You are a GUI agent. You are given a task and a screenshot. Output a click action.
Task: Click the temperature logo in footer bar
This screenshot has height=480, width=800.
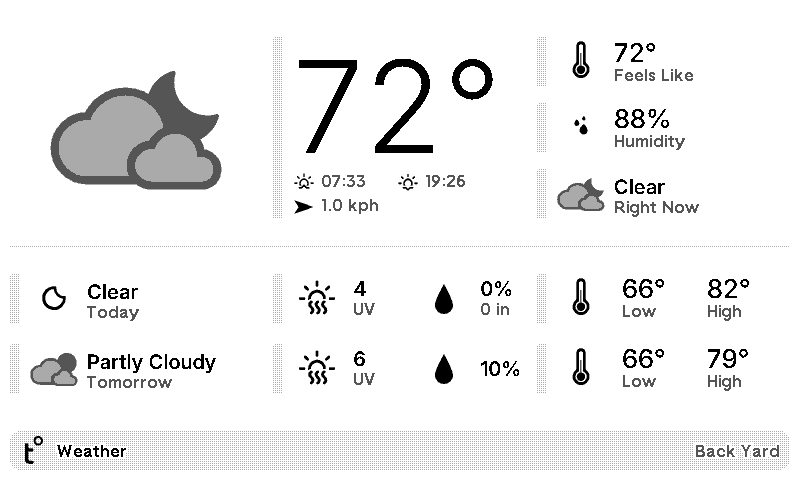[x=33, y=450]
